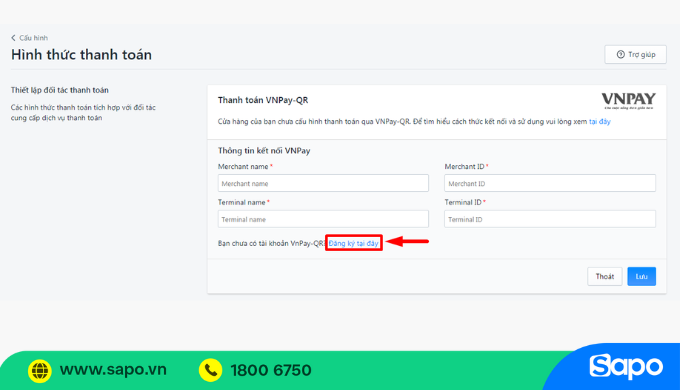The image size is (680, 390).
Task: Focus the Terminal ID field
Action: coord(550,219)
